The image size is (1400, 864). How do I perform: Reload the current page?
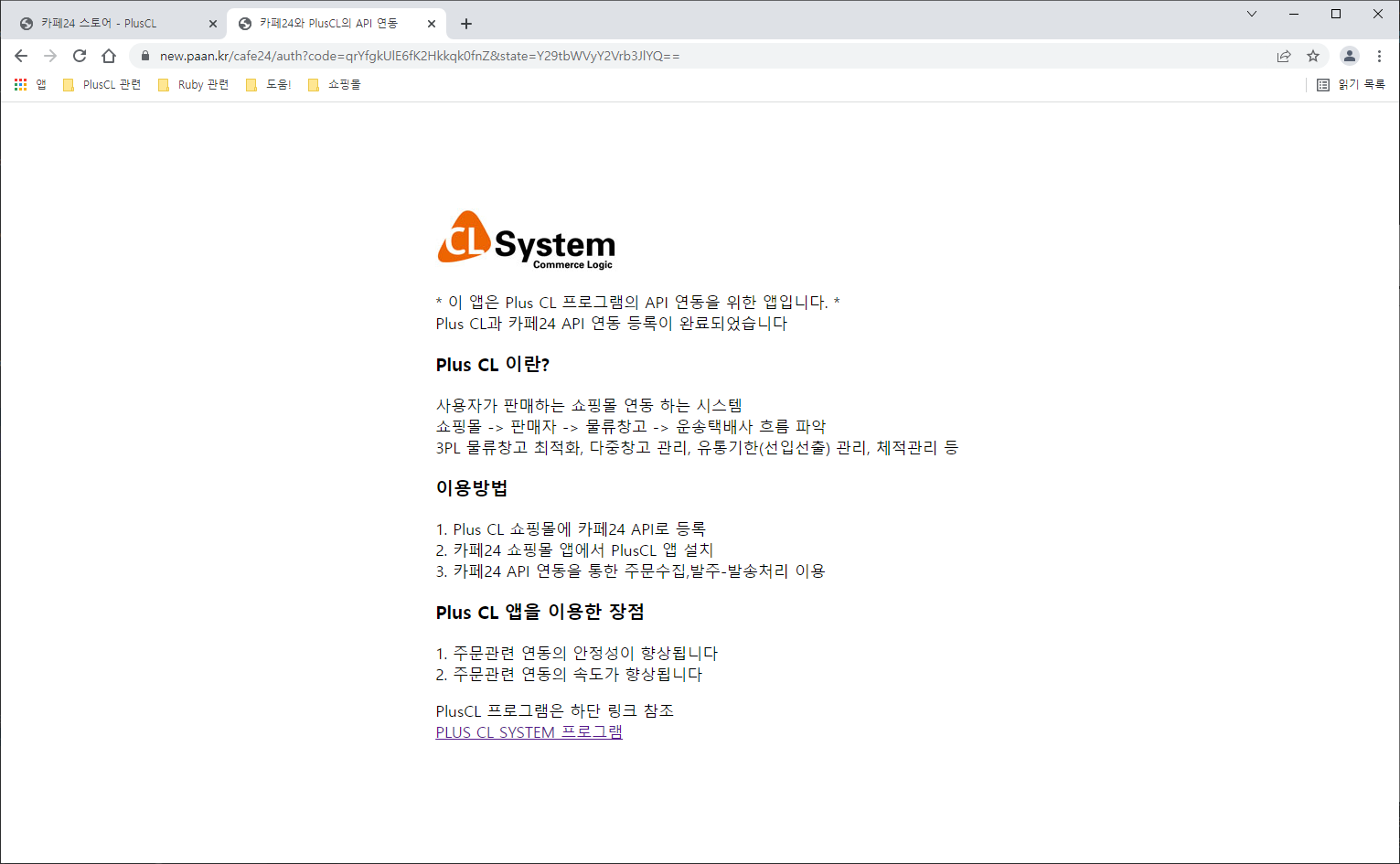[80, 56]
